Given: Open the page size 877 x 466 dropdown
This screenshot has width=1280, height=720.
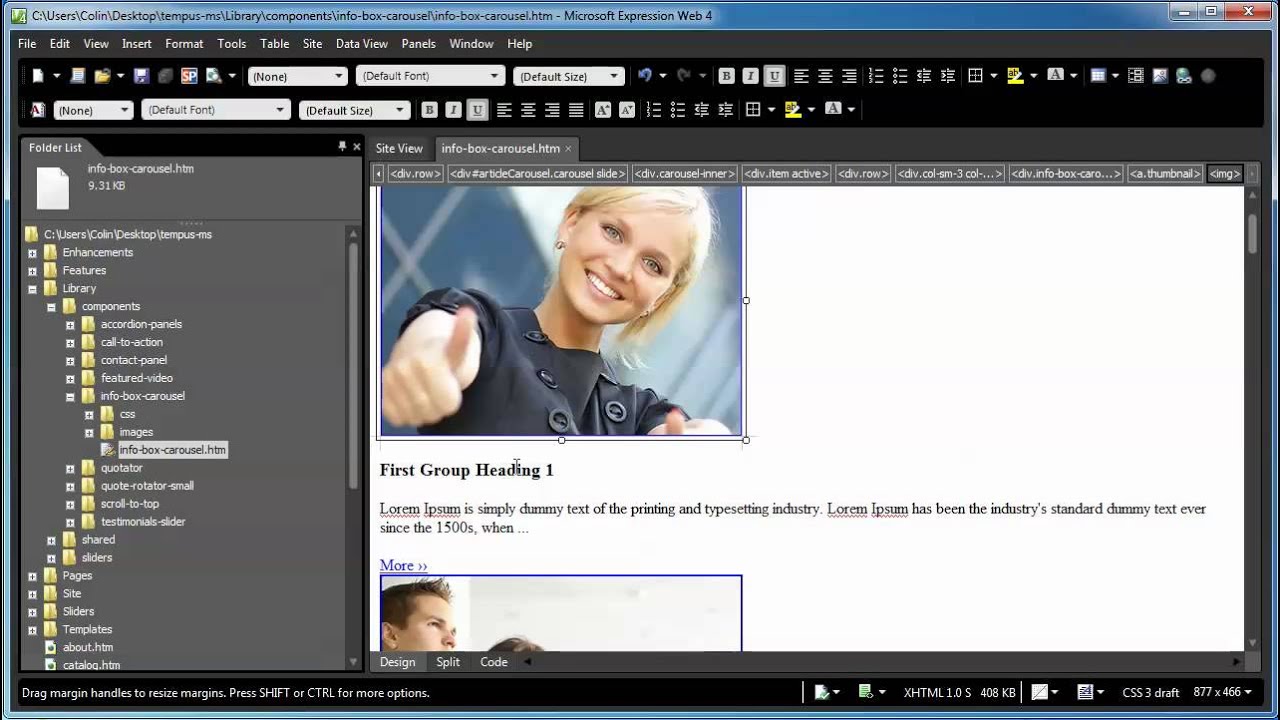Looking at the screenshot, I should point(1222,692).
